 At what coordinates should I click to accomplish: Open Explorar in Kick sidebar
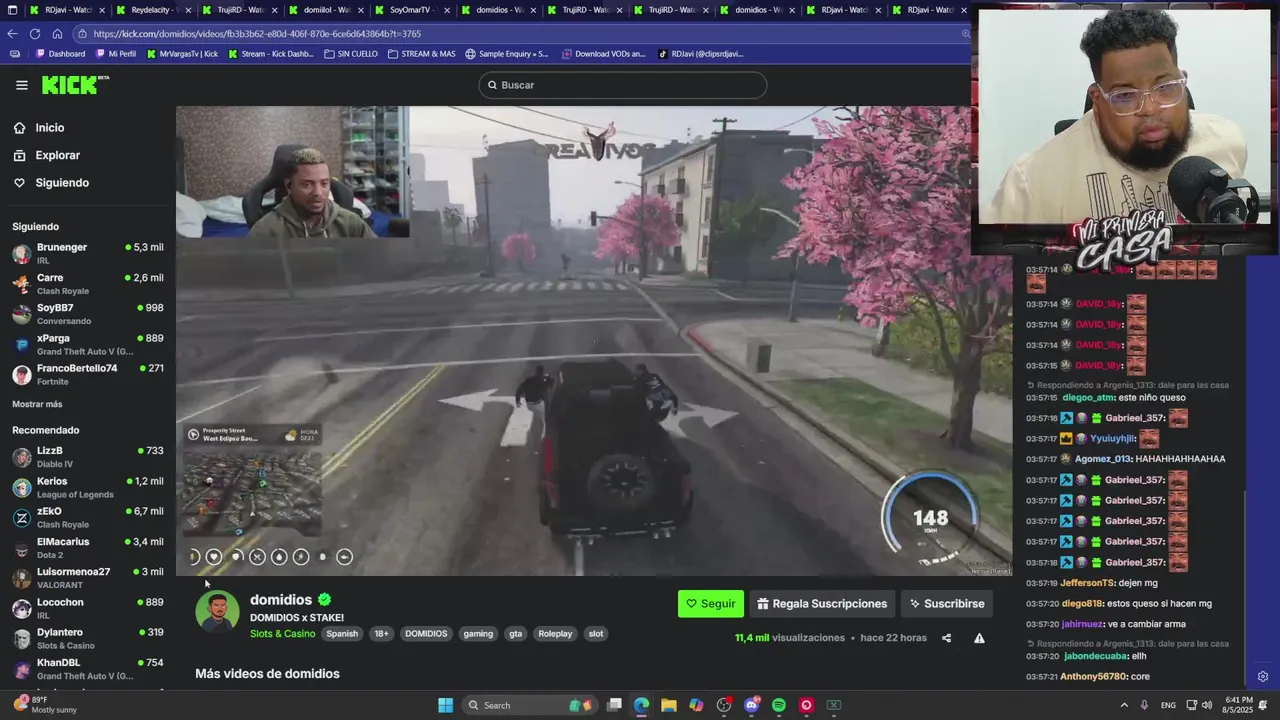(46, 155)
